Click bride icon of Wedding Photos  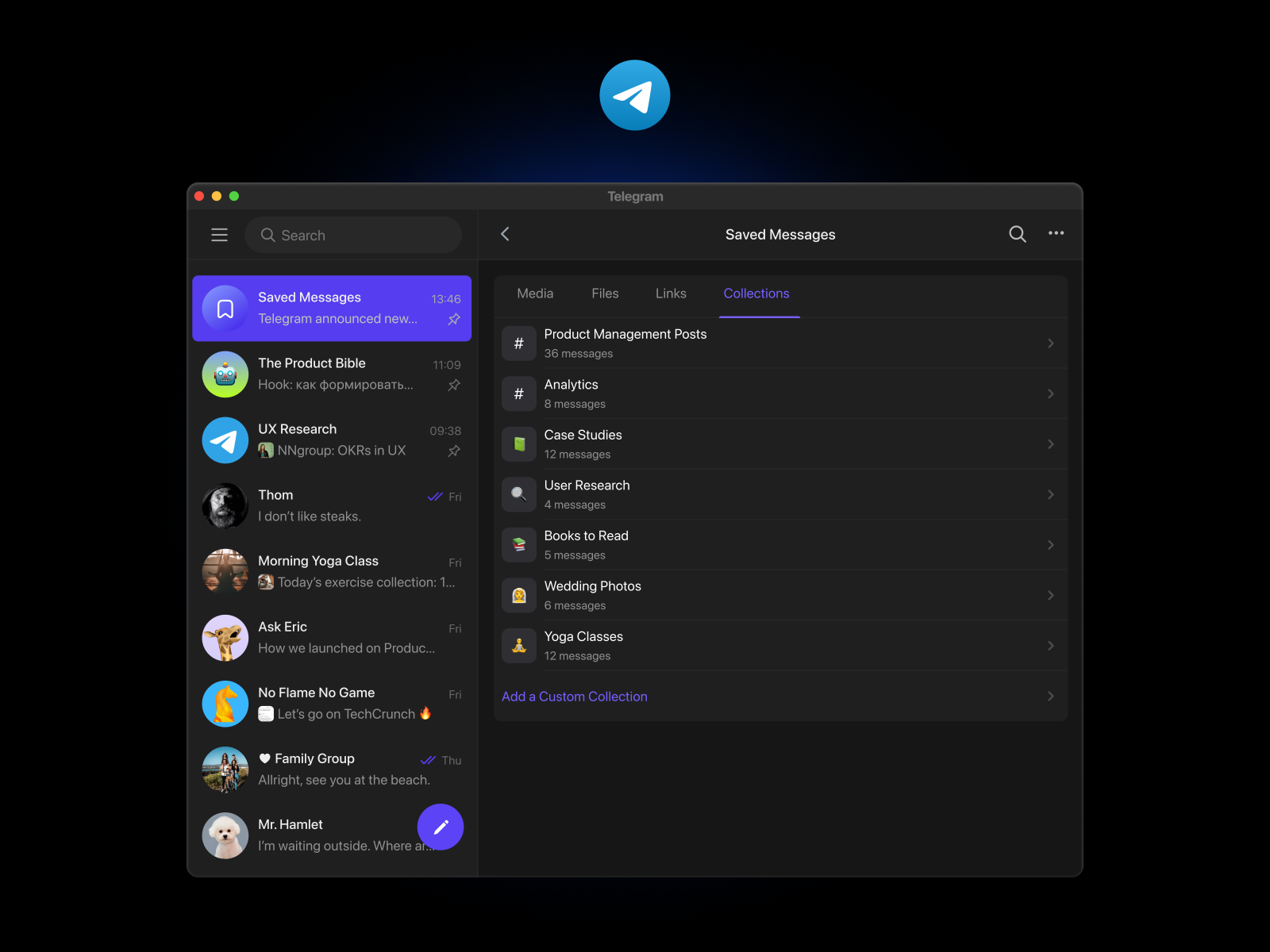tap(519, 595)
